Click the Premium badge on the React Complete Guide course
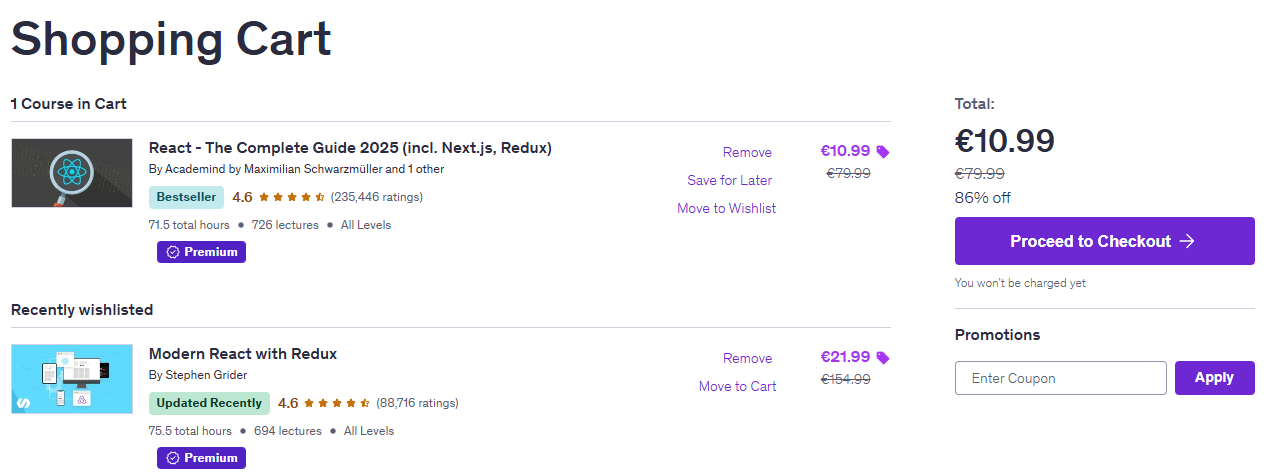Screen dimensions: 1267x476 (x=201, y=252)
